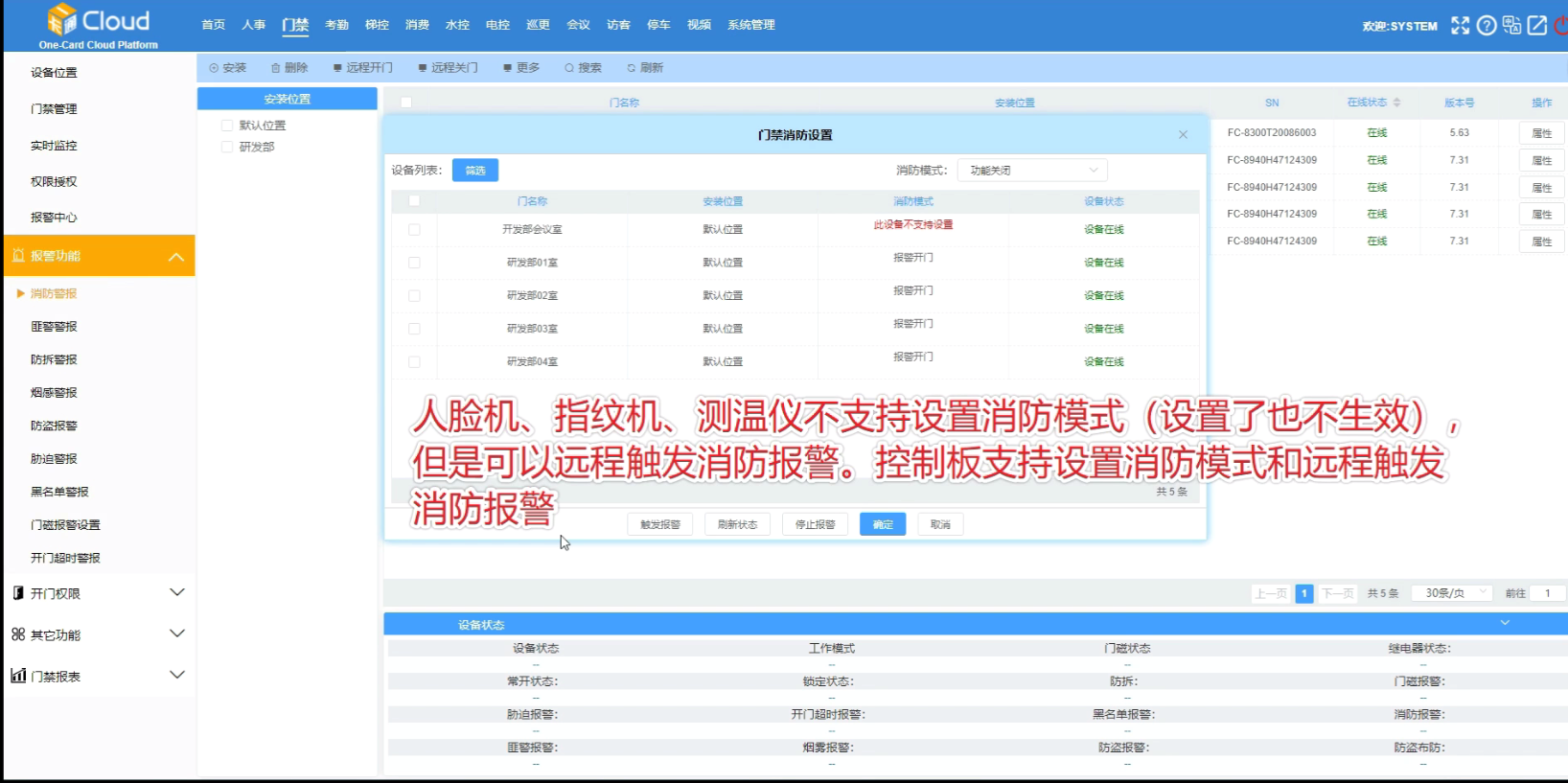The height and width of the screenshot is (783, 1568).
Task: Click the red power logout icon
Action: (1561, 26)
